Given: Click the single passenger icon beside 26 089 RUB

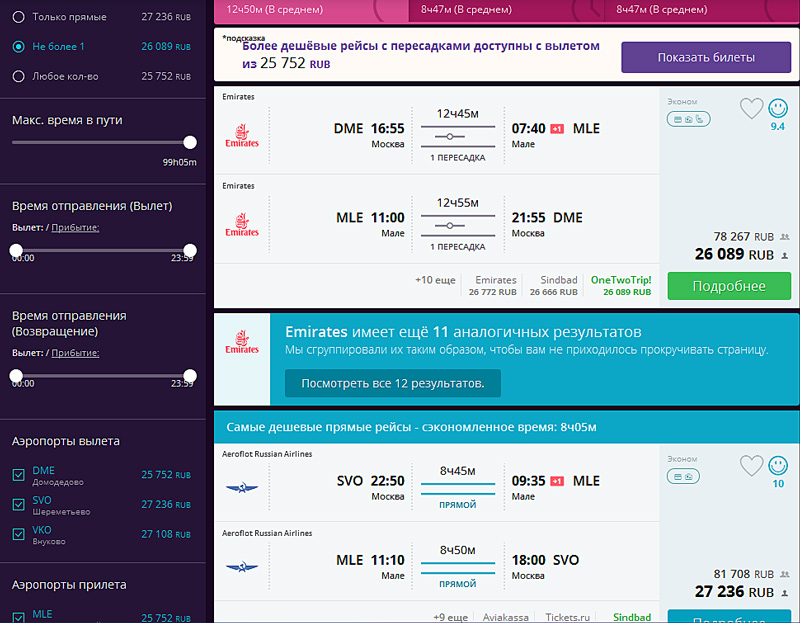Looking at the screenshot, I should click(x=785, y=255).
